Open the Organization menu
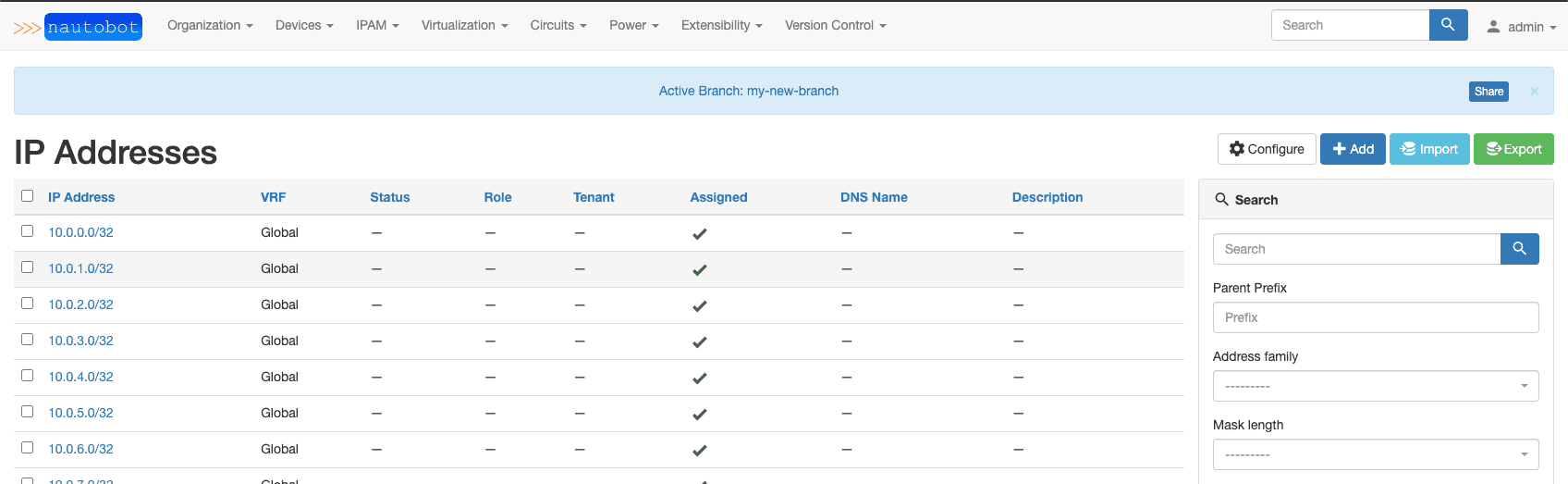The height and width of the screenshot is (484, 1568). point(210,25)
